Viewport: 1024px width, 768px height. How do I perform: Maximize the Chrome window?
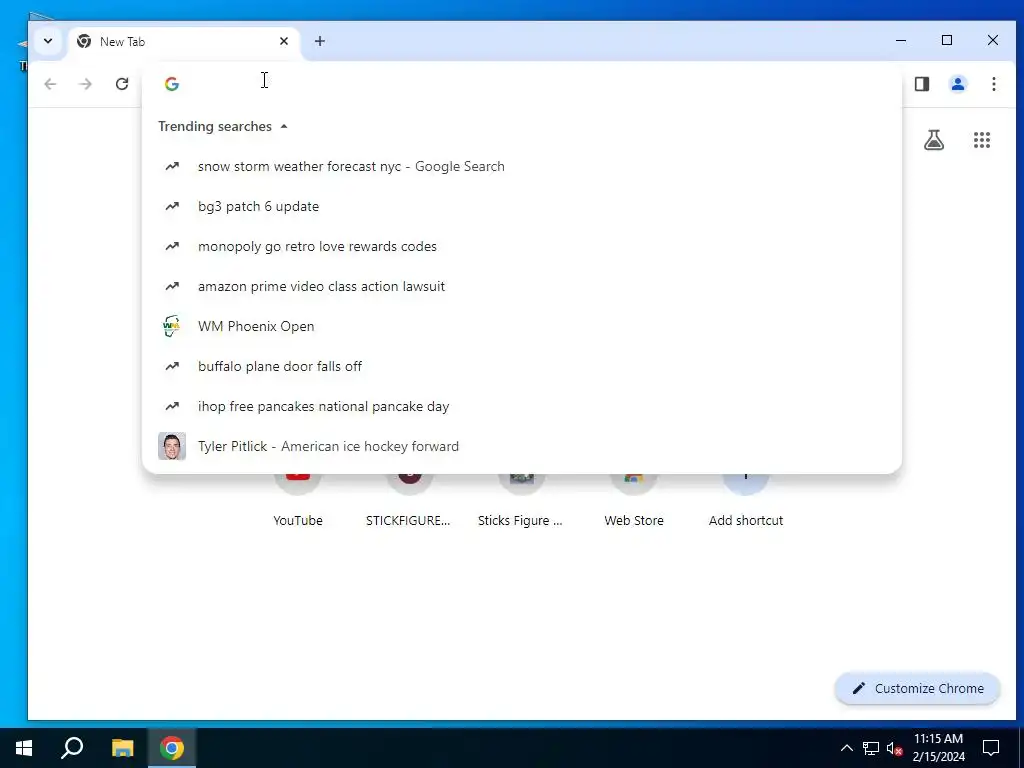coord(947,40)
